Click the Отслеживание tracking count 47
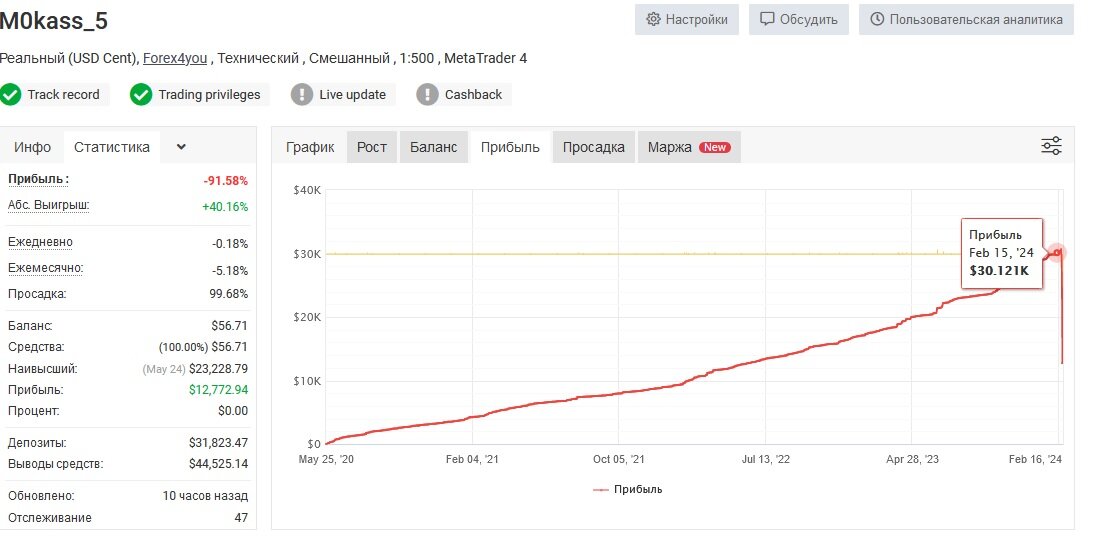Image resolution: width=1093 pixels, height=539 pixels. (x=240, y=518)
